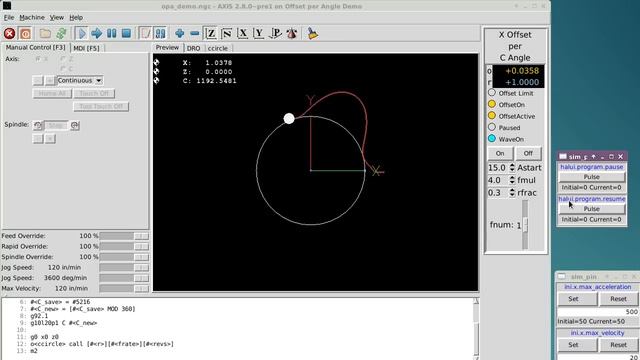Click the Paused LED indicator
Screen dimensions: 640x360
coord(492,127)
